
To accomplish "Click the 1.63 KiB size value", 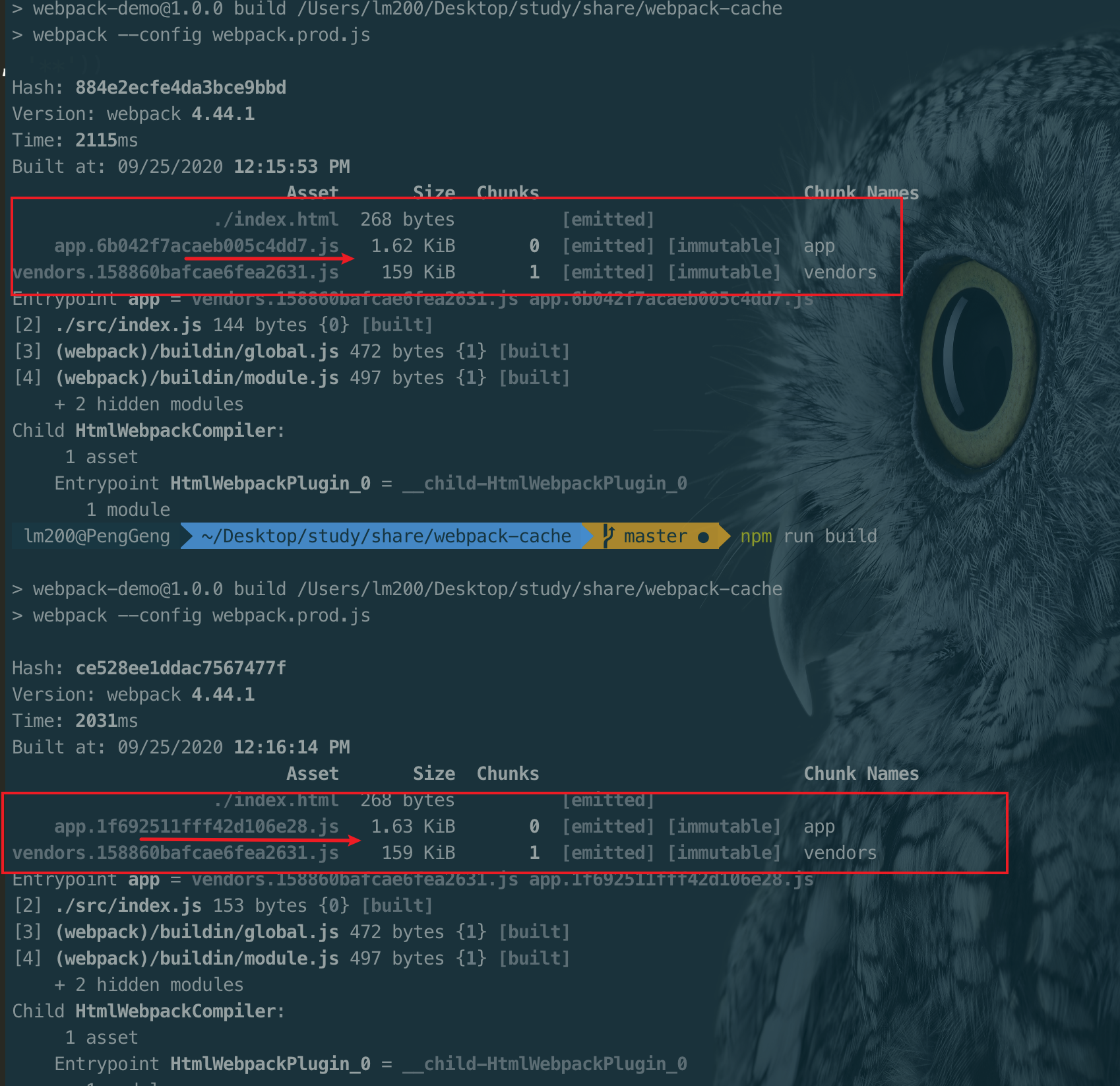I will pyautogui.click(x=413, y=827).
